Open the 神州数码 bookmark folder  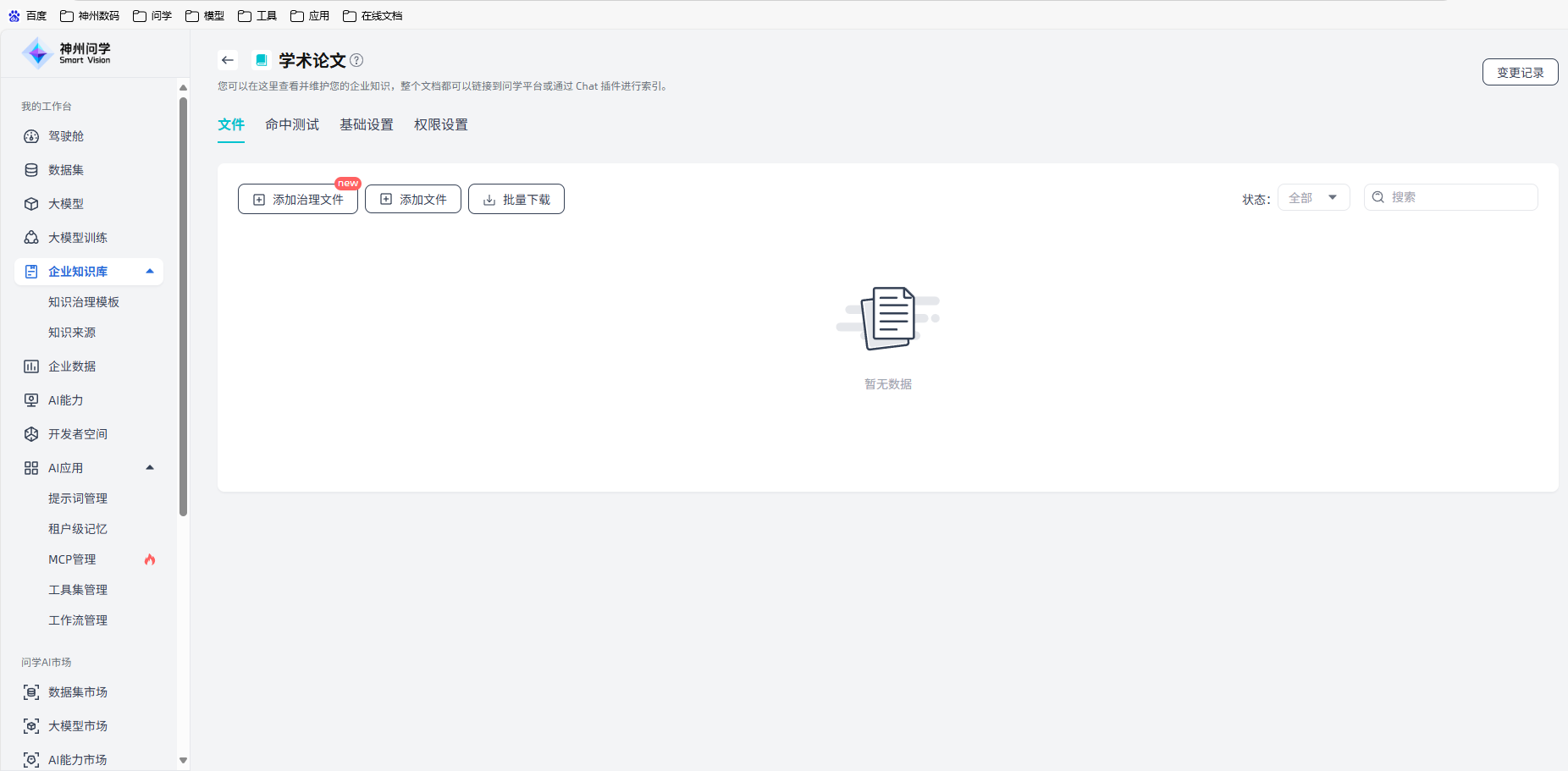pyautogui.click(x=90, y=16)
